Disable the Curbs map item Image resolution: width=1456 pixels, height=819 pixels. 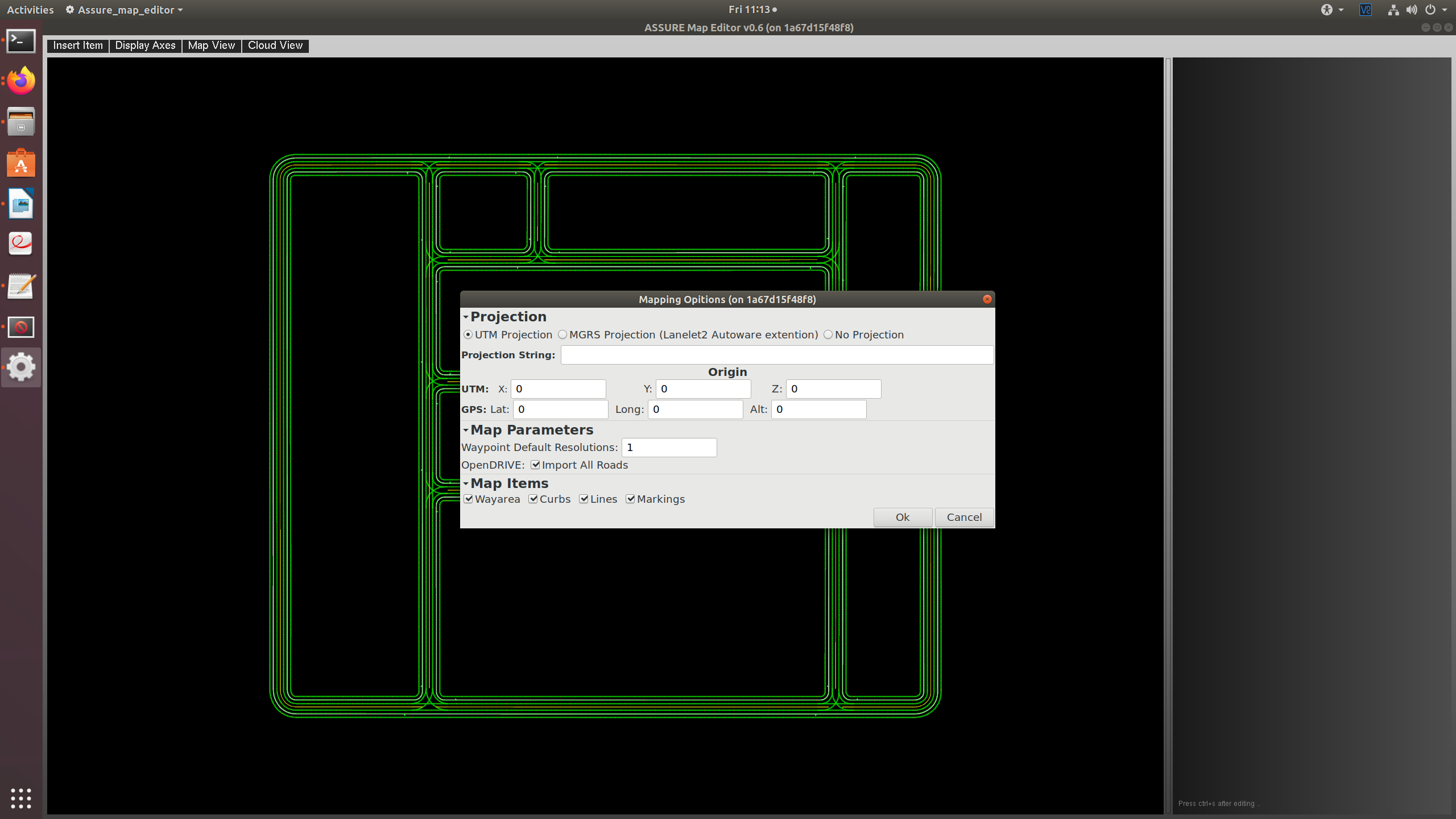click(x=533, y=499)
